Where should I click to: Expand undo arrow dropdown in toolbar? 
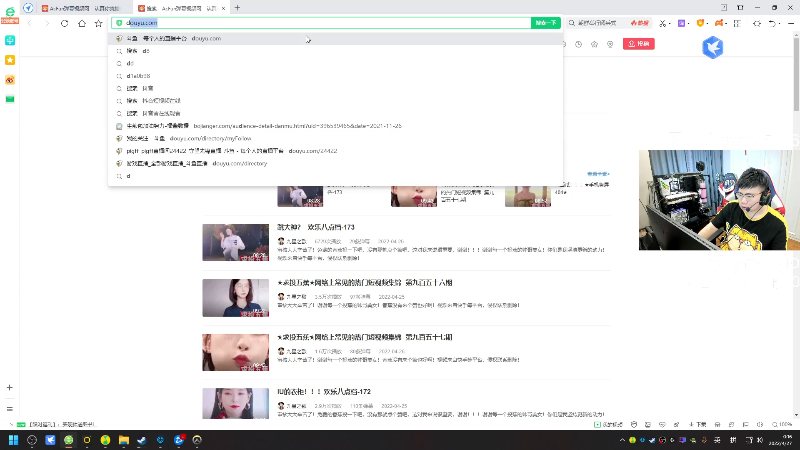780,23
